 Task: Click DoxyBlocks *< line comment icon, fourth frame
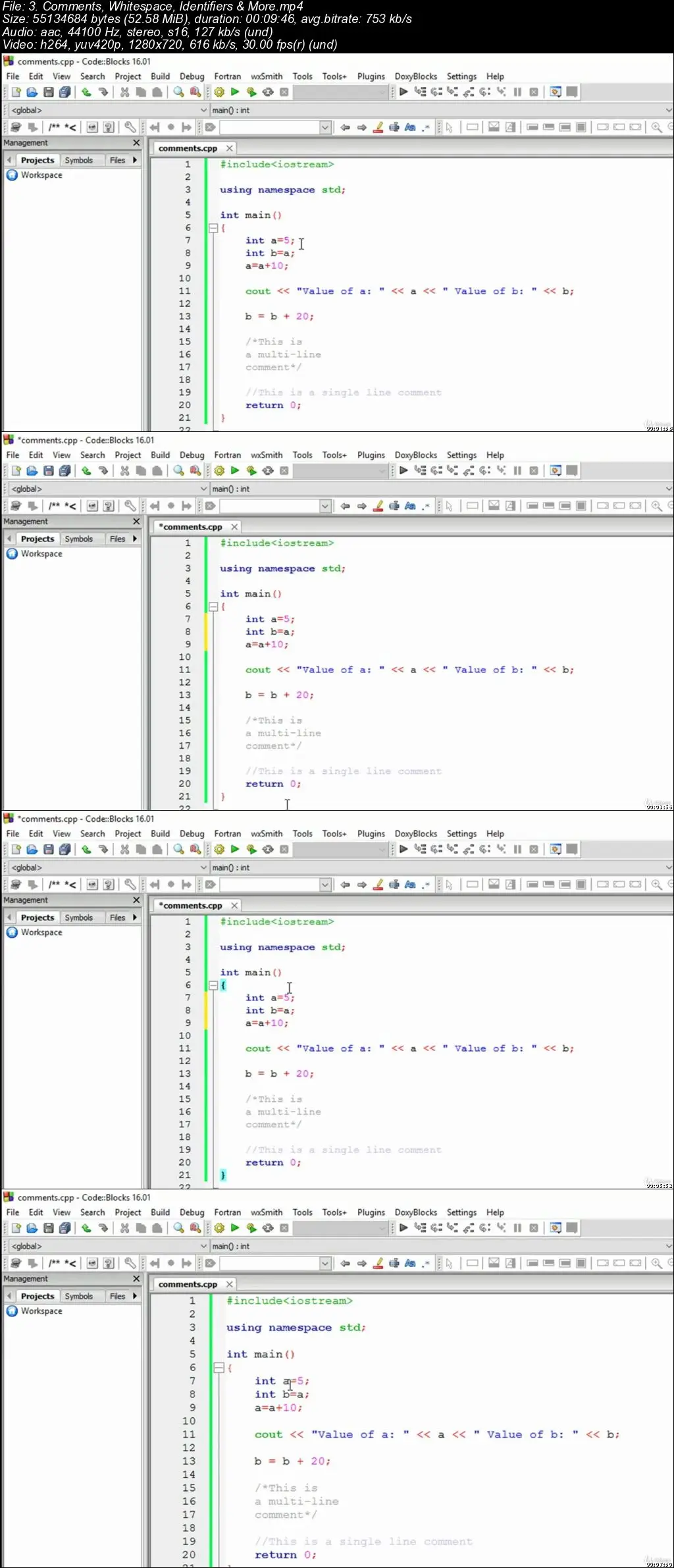pos(70,1263)
